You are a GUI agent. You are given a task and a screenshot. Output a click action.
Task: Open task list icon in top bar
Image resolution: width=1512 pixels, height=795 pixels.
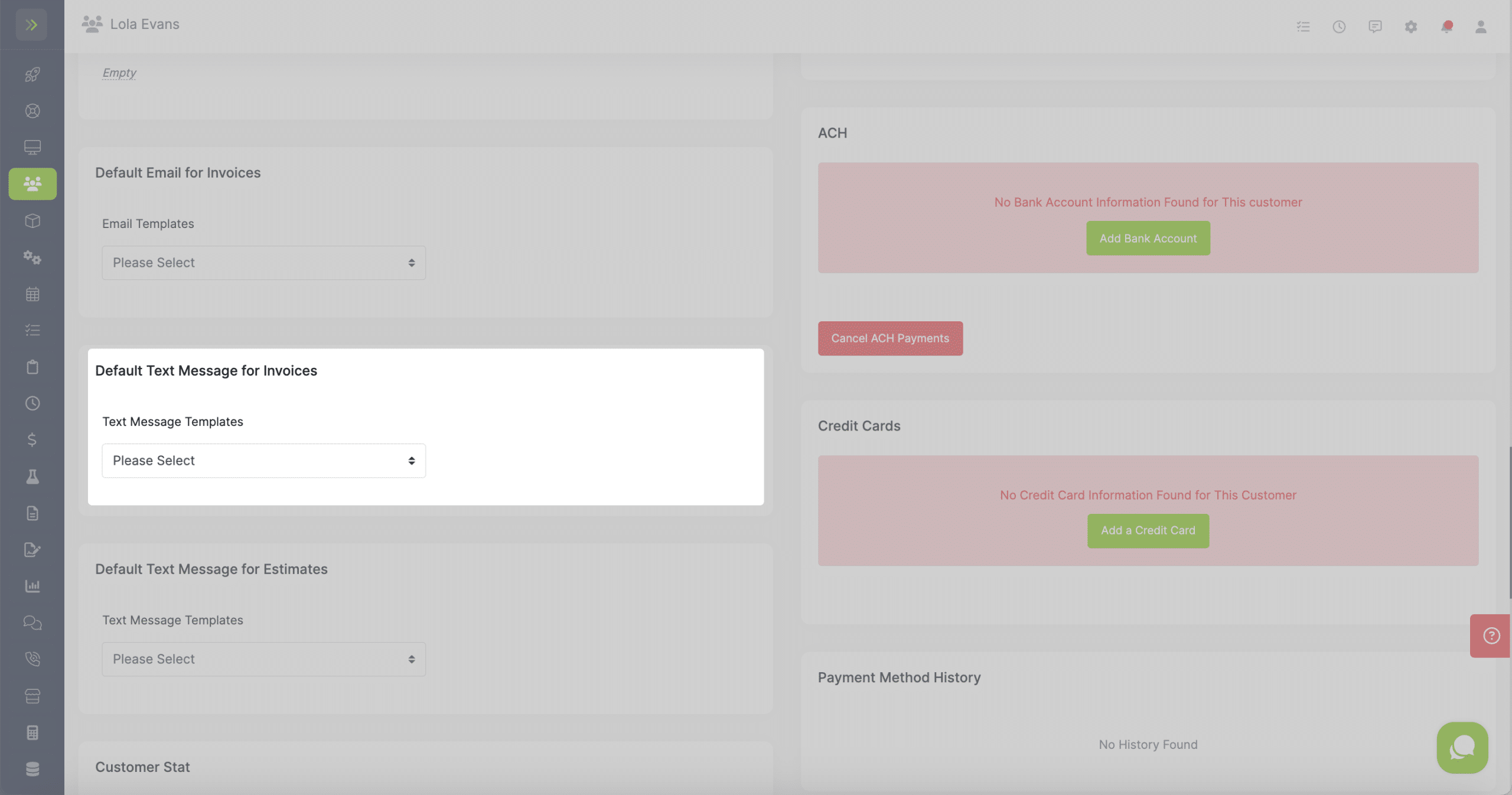click(1304, 27)
